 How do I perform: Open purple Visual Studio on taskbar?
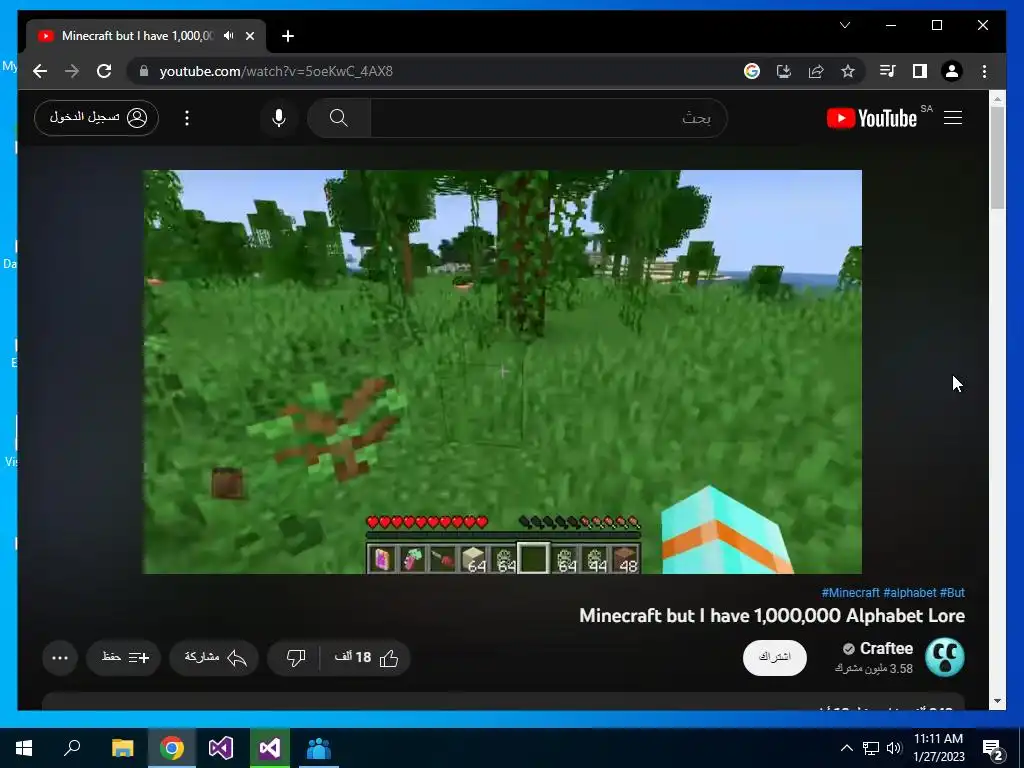[x=221, y=748]
